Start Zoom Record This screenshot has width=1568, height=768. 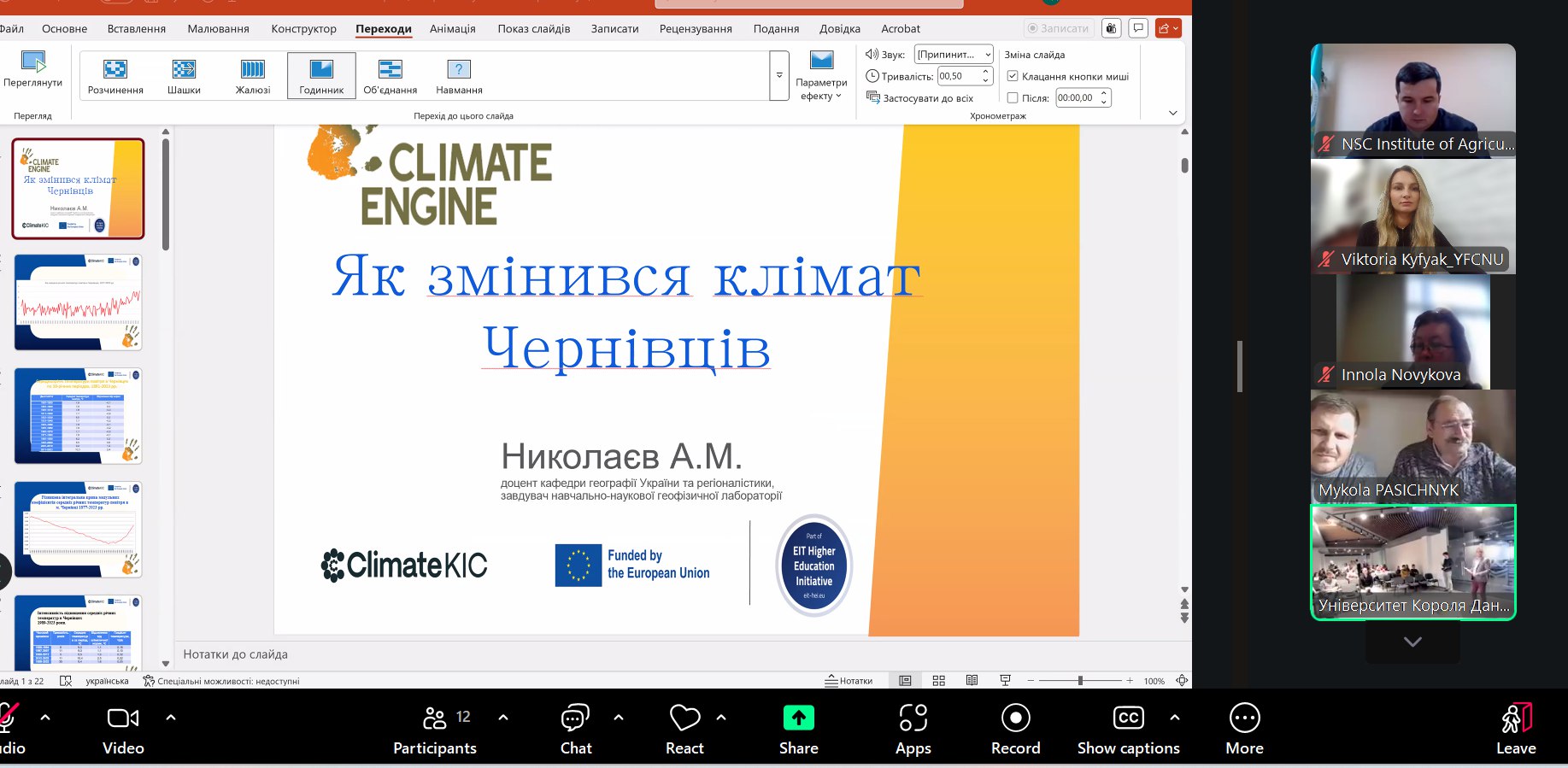(x=1015, y=730)
